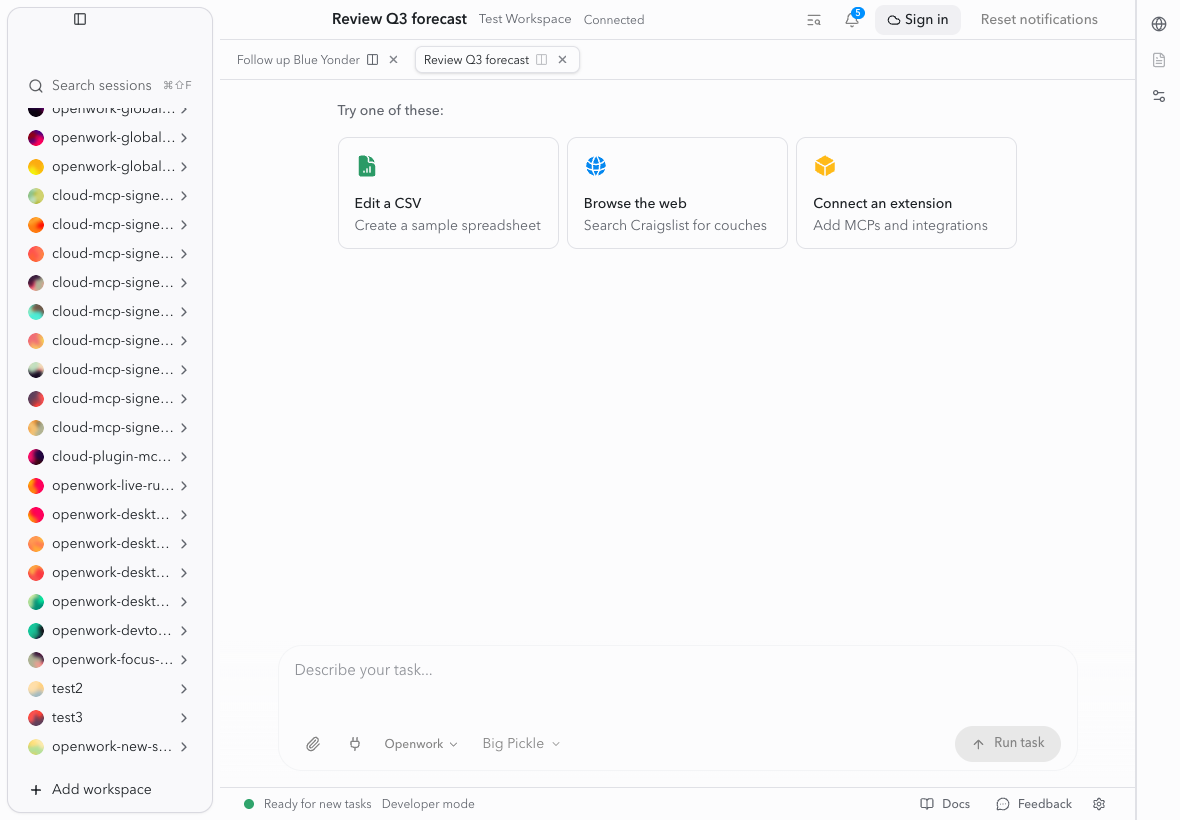Click the split-pane icon on Follow up Blue Yonder tab
The height and width of the screenshot is (820, 1180).
click(373, 59)
